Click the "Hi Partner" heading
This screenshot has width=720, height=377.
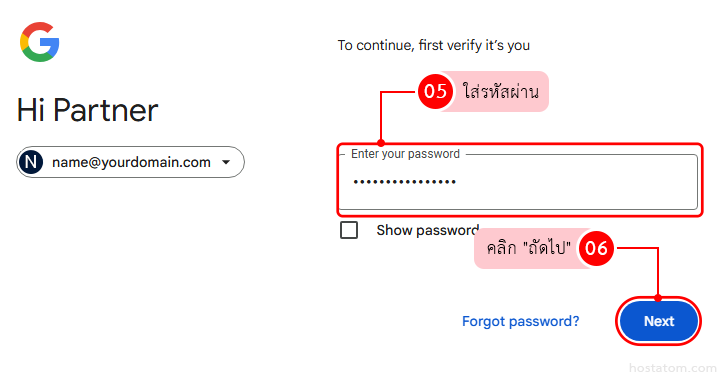pyautogui.click(x=88, y=110)
